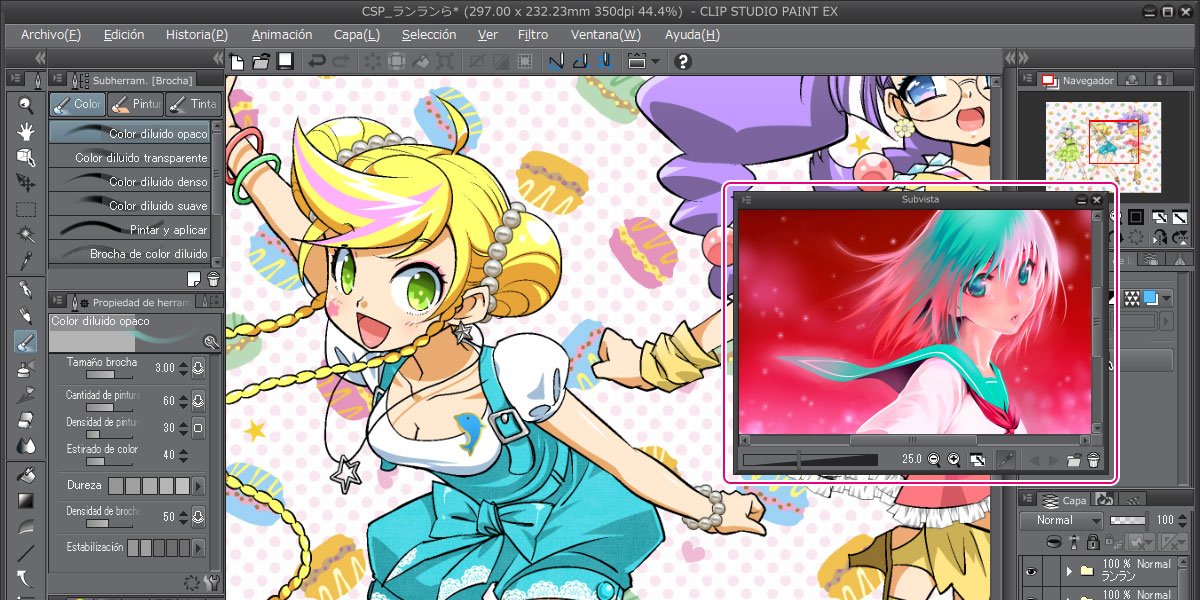Toggle pen pressure for Tamaño brocha
This screenshot has width=1200, height=600.
198,368
